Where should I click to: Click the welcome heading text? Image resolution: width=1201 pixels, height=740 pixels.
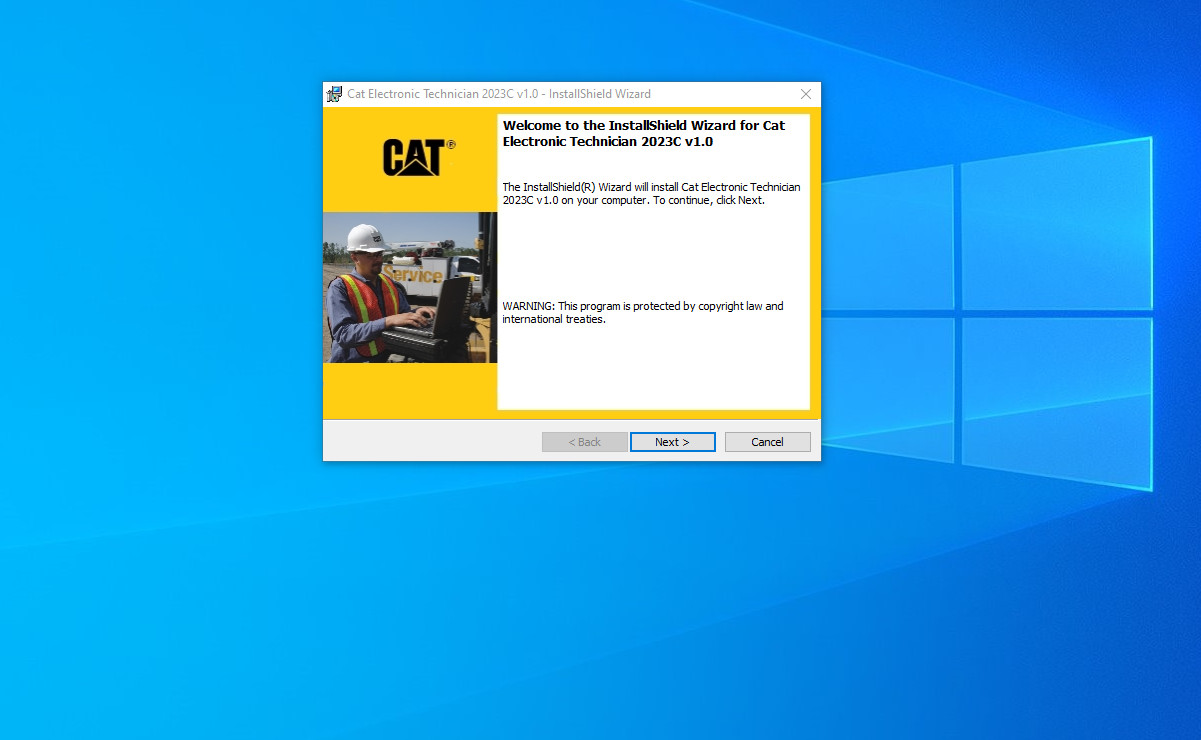click(x=643, y=133)
